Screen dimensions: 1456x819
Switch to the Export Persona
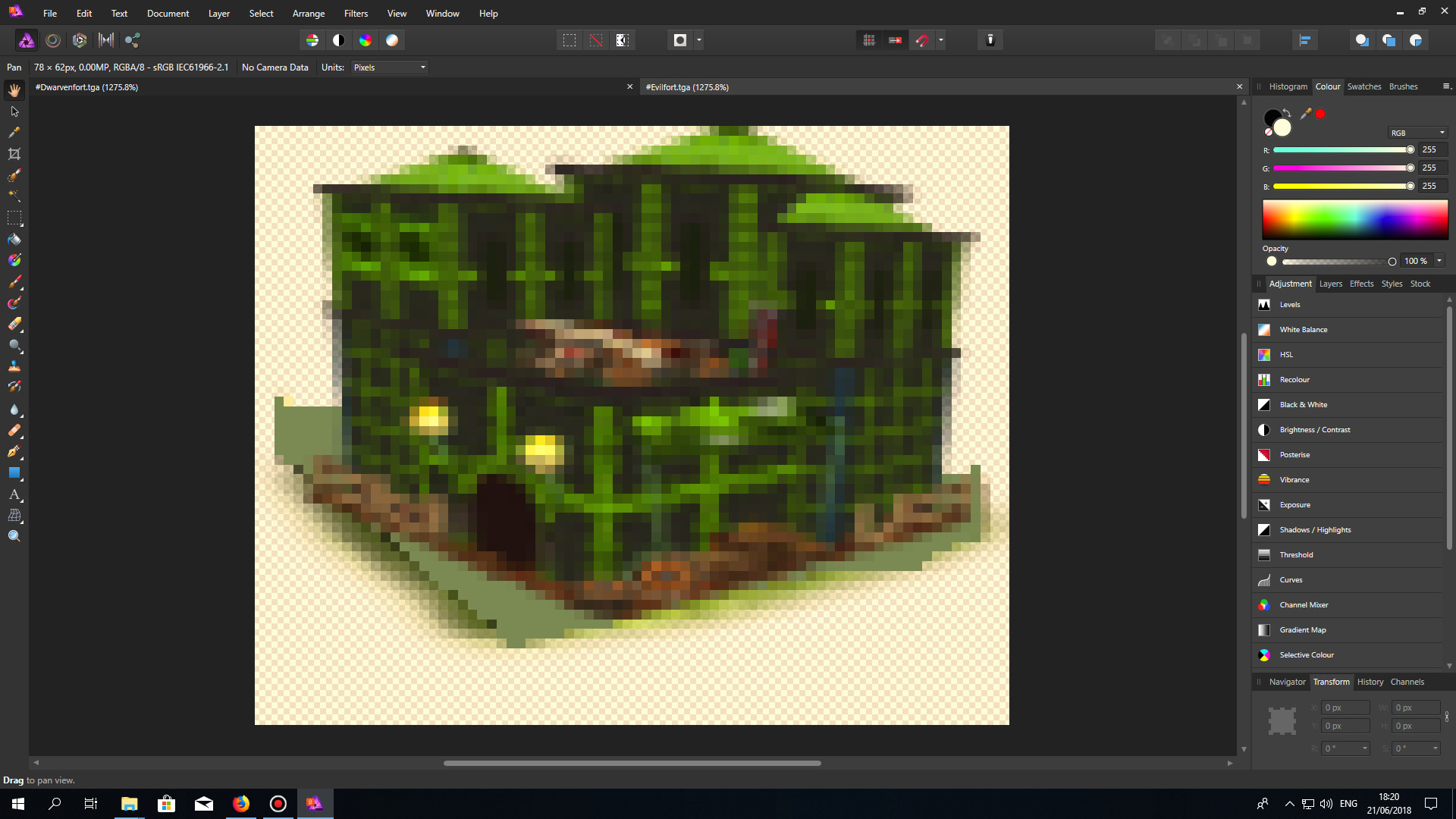point(133,40)
